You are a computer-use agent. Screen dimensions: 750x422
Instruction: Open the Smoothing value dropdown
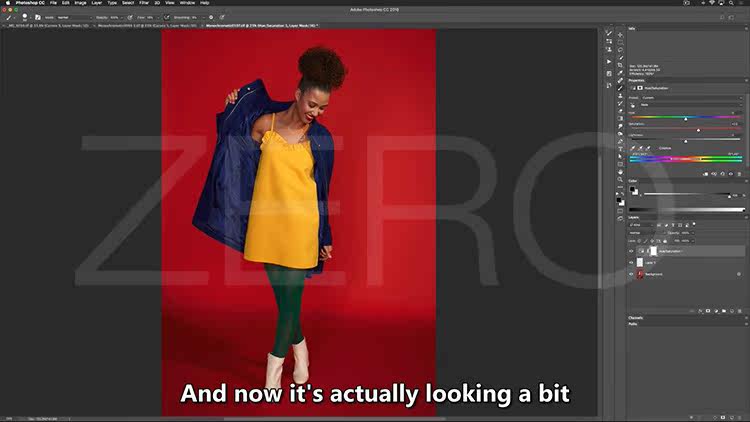pyautogui.click(x=204, y=17)
